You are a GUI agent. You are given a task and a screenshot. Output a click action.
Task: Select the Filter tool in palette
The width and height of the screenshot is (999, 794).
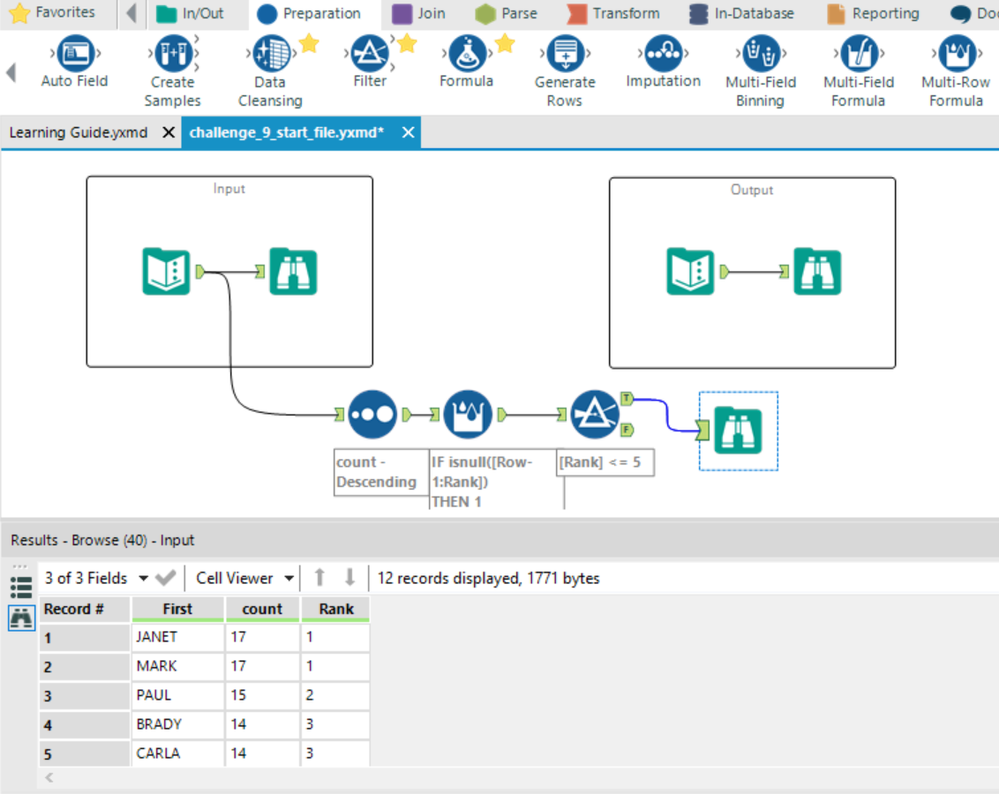pos(370,61)
